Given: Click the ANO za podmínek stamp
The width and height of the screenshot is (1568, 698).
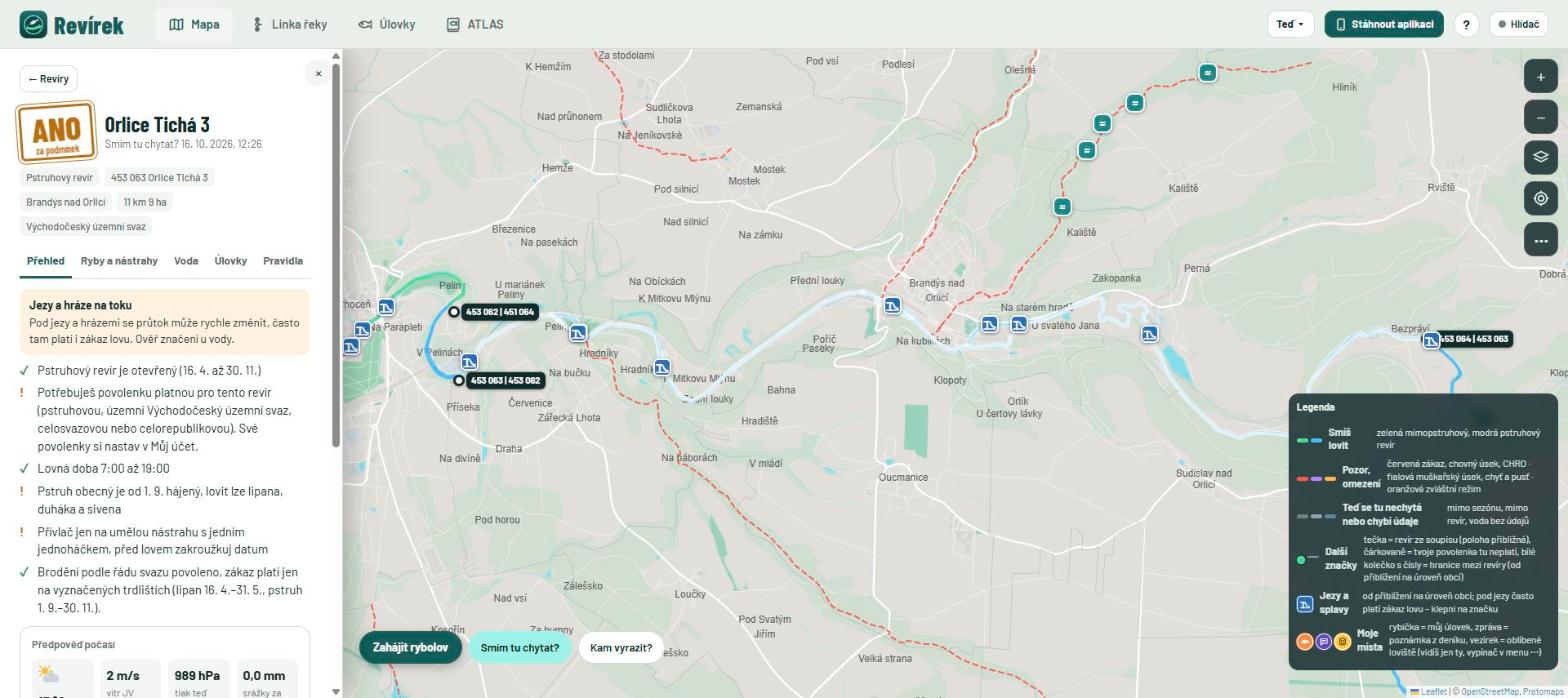Looking at the screenshot, I should [56, 132].
